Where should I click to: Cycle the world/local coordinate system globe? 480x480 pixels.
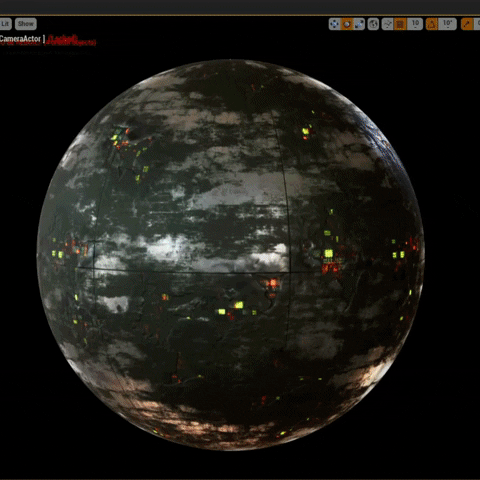point(373,24)
